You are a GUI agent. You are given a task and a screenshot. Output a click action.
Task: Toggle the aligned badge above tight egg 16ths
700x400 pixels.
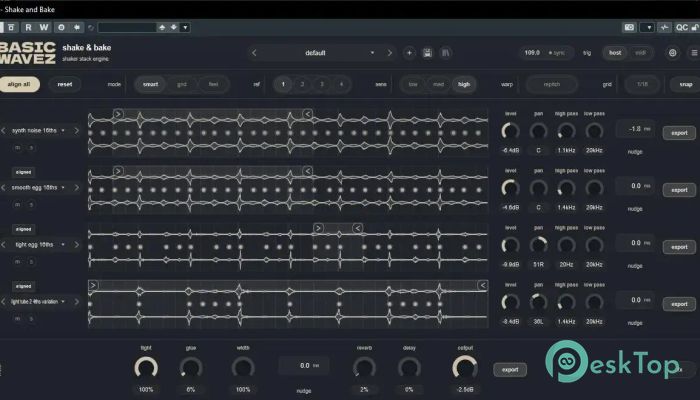pyautogui.click(x=23, y=229)
